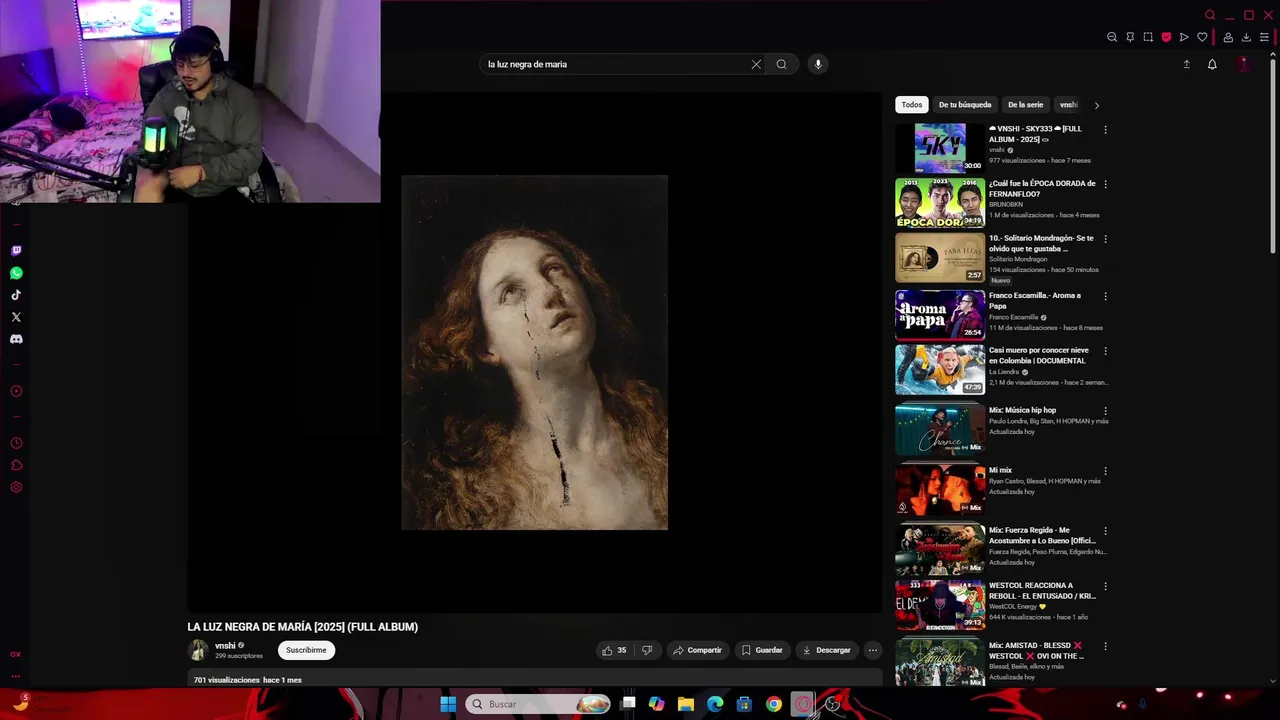Open File Explorer from the taskbar
Viewport: 1280px width, 720px height.
pos(686,704)
